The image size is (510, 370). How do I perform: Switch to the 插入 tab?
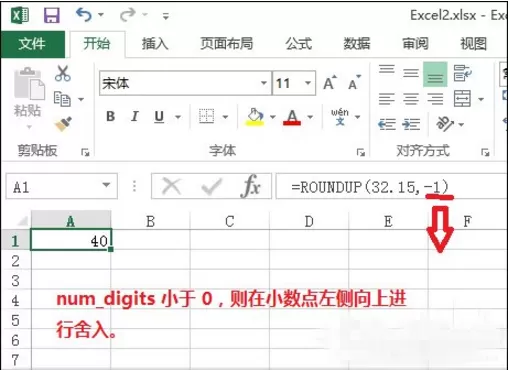tap(155, 44)
